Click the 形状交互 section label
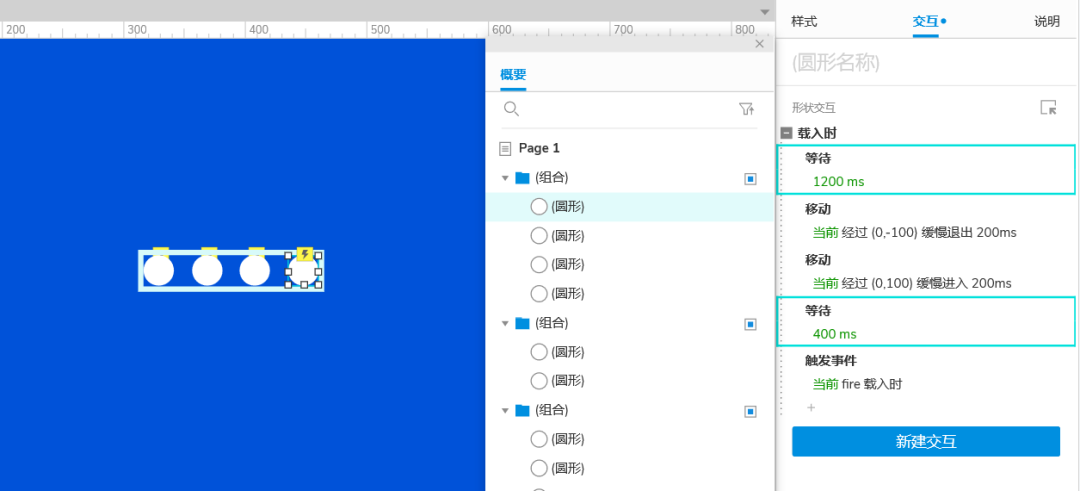Viewport: 1080px width, 491px height. [813, 108]
